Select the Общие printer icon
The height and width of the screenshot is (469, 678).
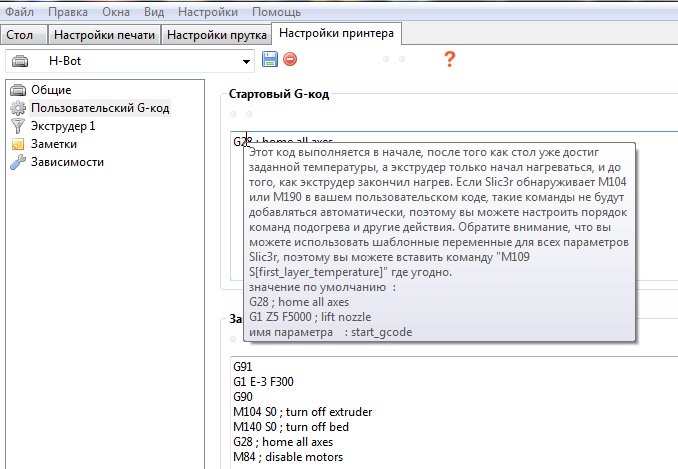coord(18,90)
